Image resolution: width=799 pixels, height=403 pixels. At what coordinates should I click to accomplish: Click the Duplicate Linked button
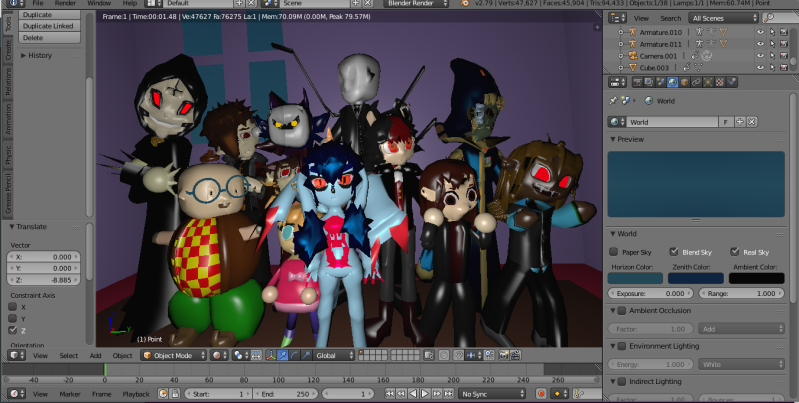tap(49, 26)
